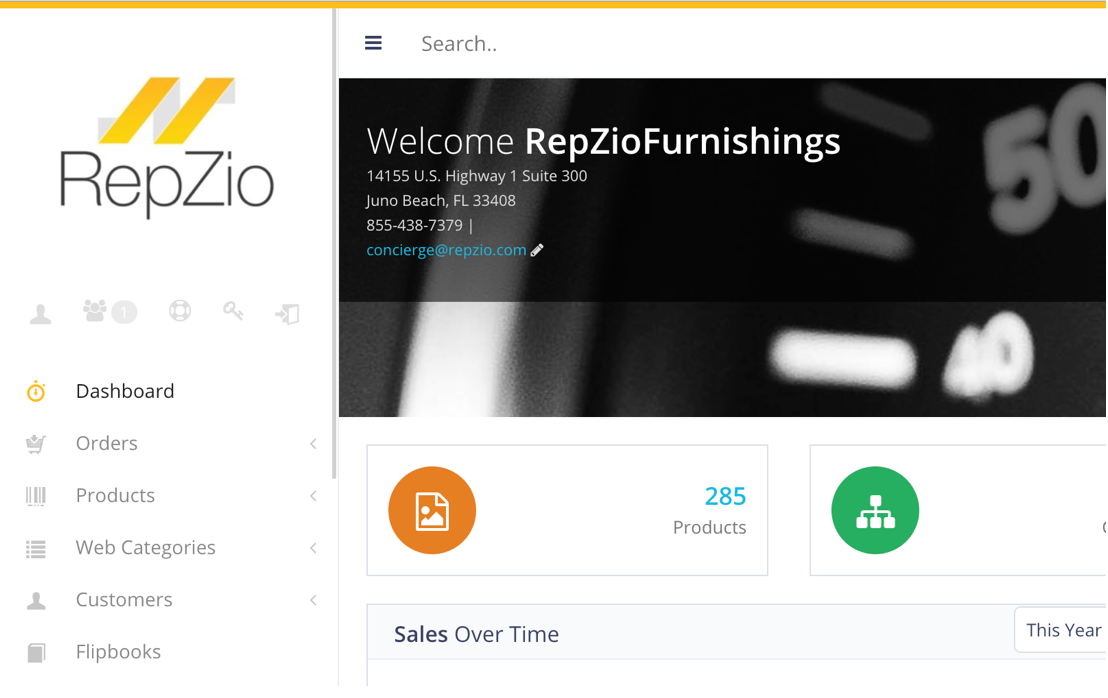This screenshot has width=1108, height=698.
Task: Click the hamburger menu icon
Action: [373, 43]
